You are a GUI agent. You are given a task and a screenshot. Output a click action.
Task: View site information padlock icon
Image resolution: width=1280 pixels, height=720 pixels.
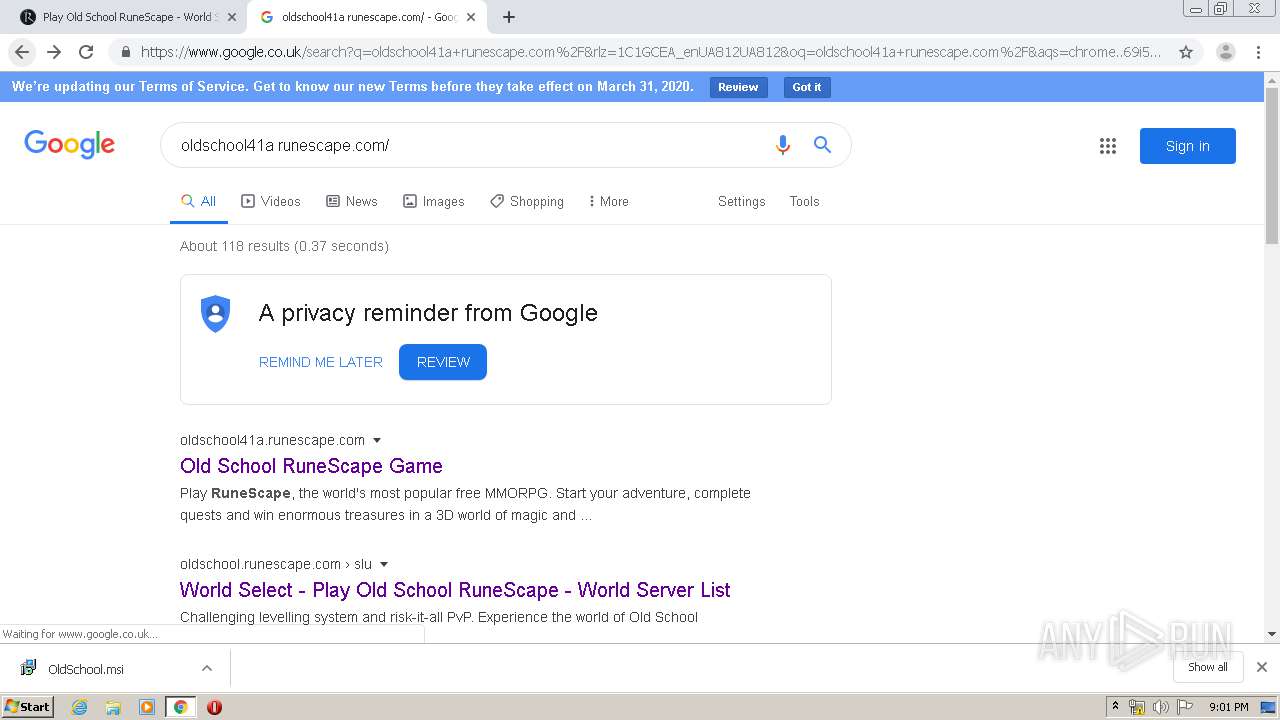[x=125, y=52]
